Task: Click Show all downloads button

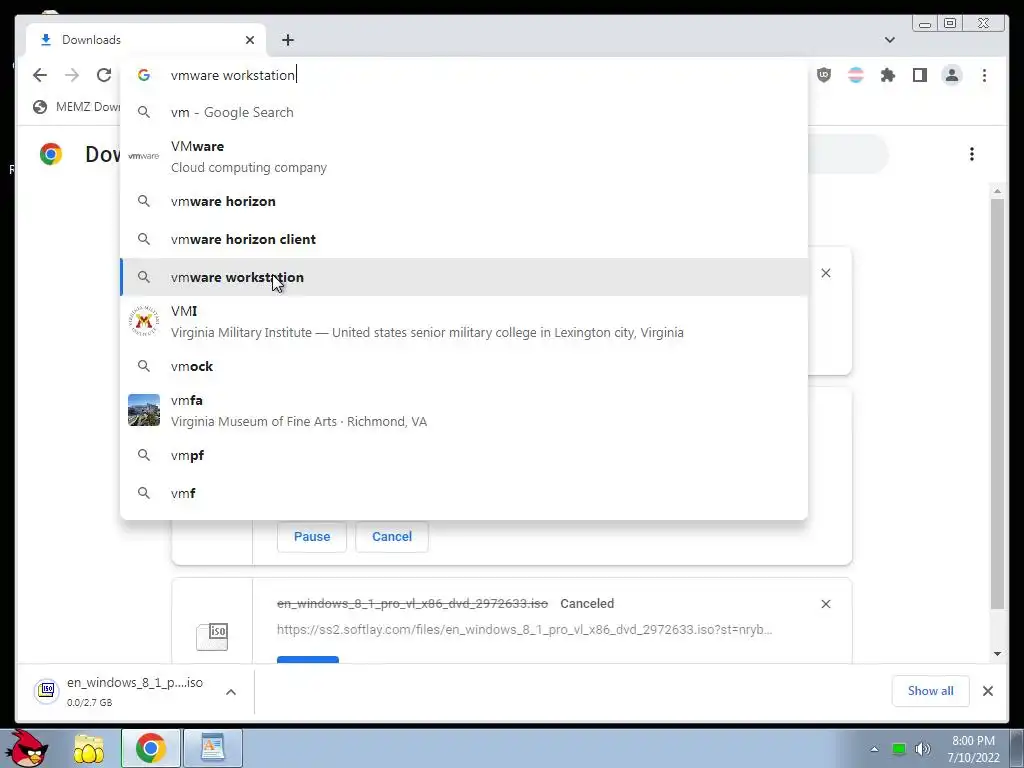Action: click(930, 691)
